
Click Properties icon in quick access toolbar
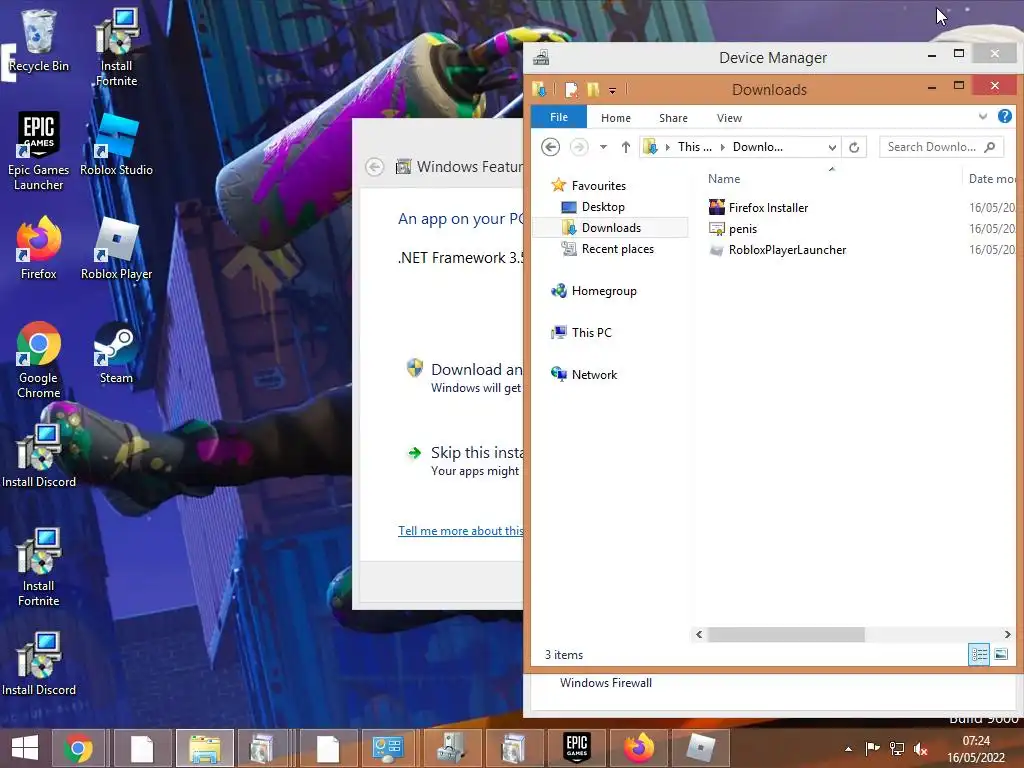571,89
